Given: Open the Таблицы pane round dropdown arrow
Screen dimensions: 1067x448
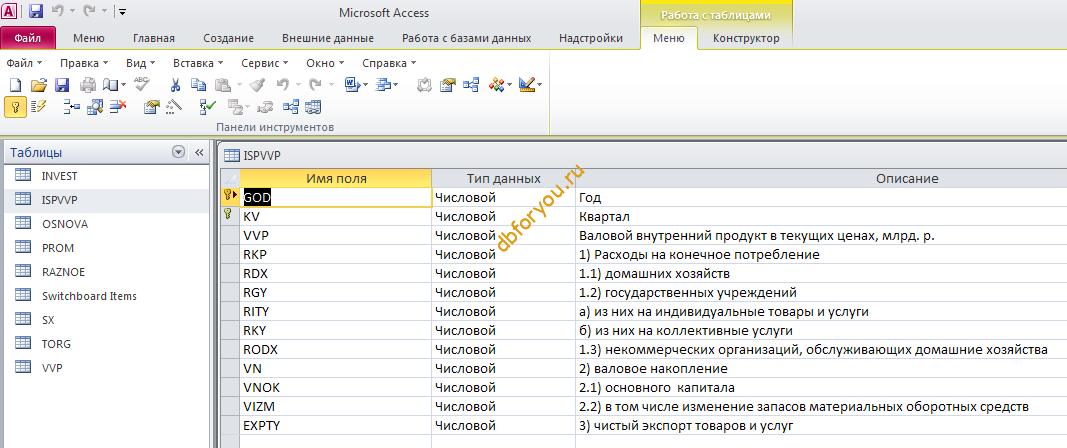Looking at the screenshot, I should click(x=179, y=153).
